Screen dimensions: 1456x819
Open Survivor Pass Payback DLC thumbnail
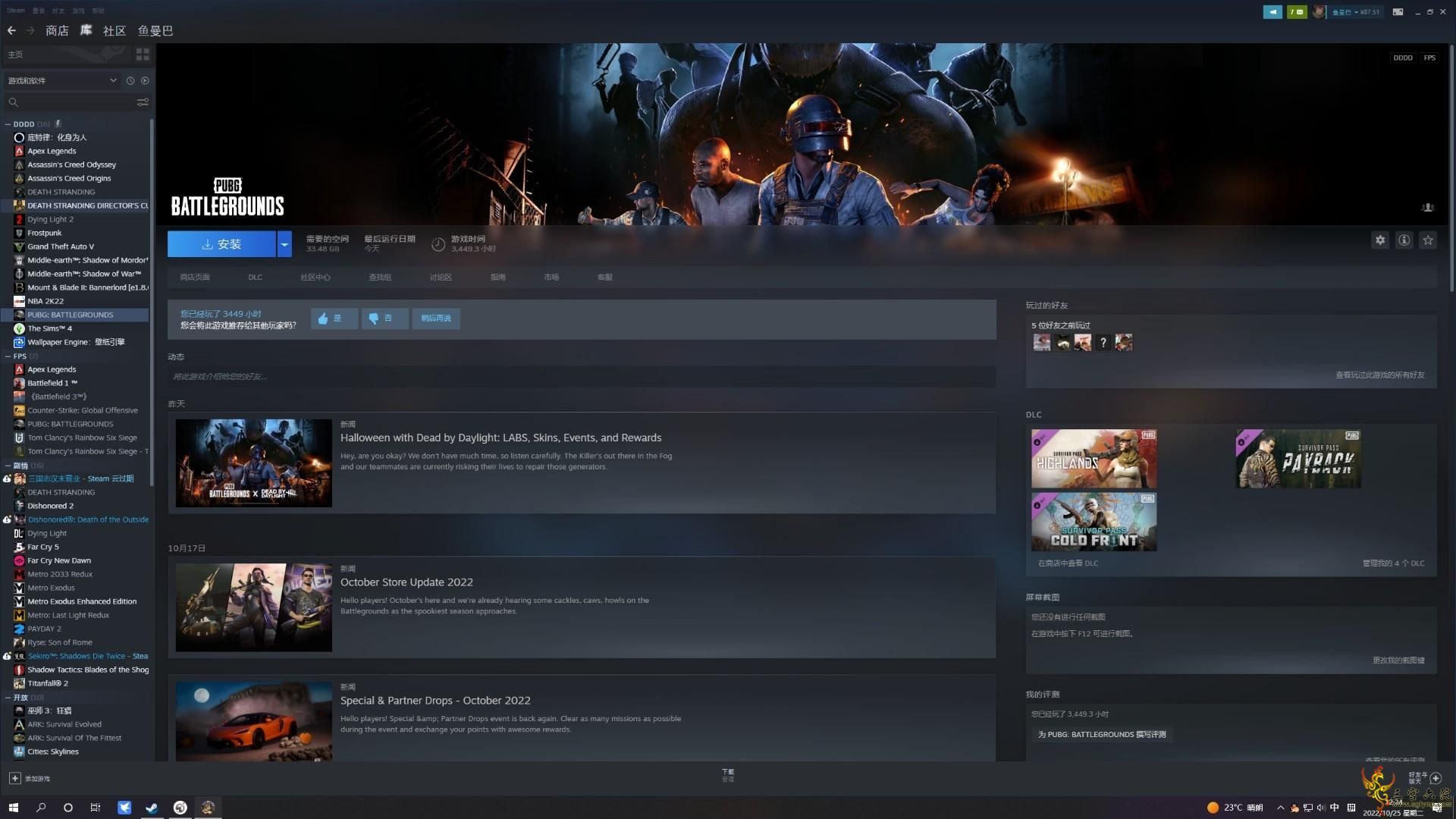[x=1298, y=459]
